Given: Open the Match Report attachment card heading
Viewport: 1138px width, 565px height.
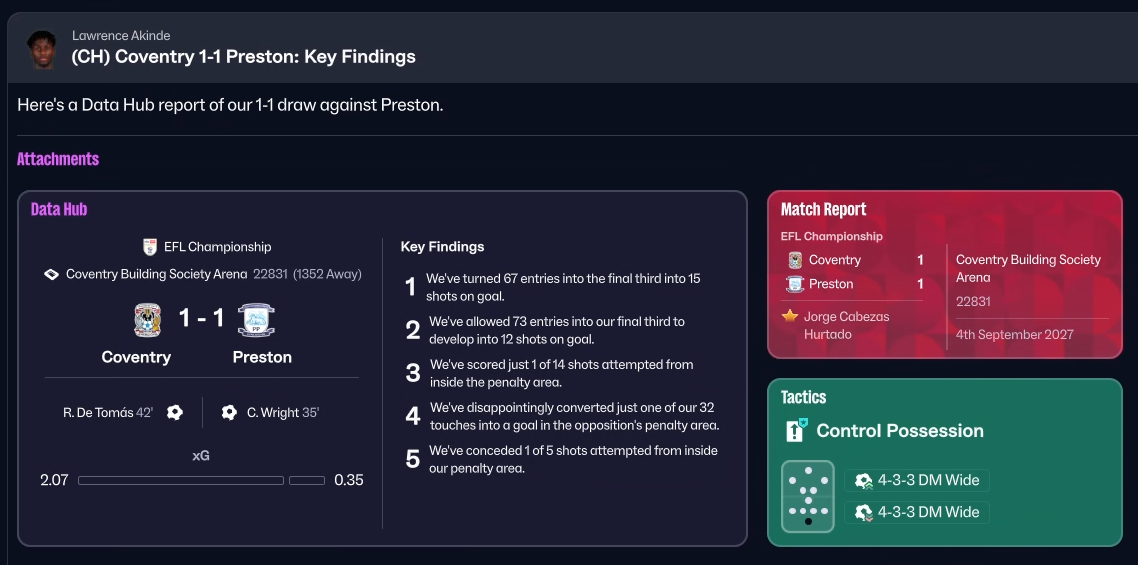Looking at the screenshot, I should [x=823, y=210].
